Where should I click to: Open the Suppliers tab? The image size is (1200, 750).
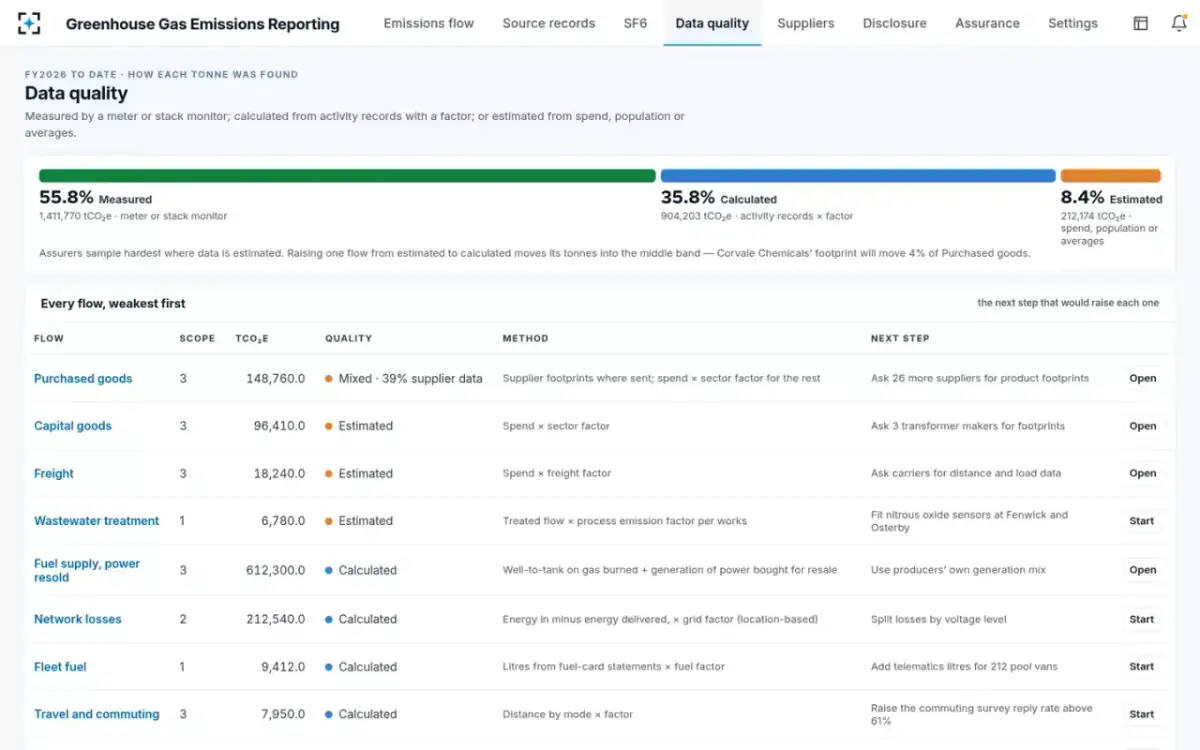point(806,23)
